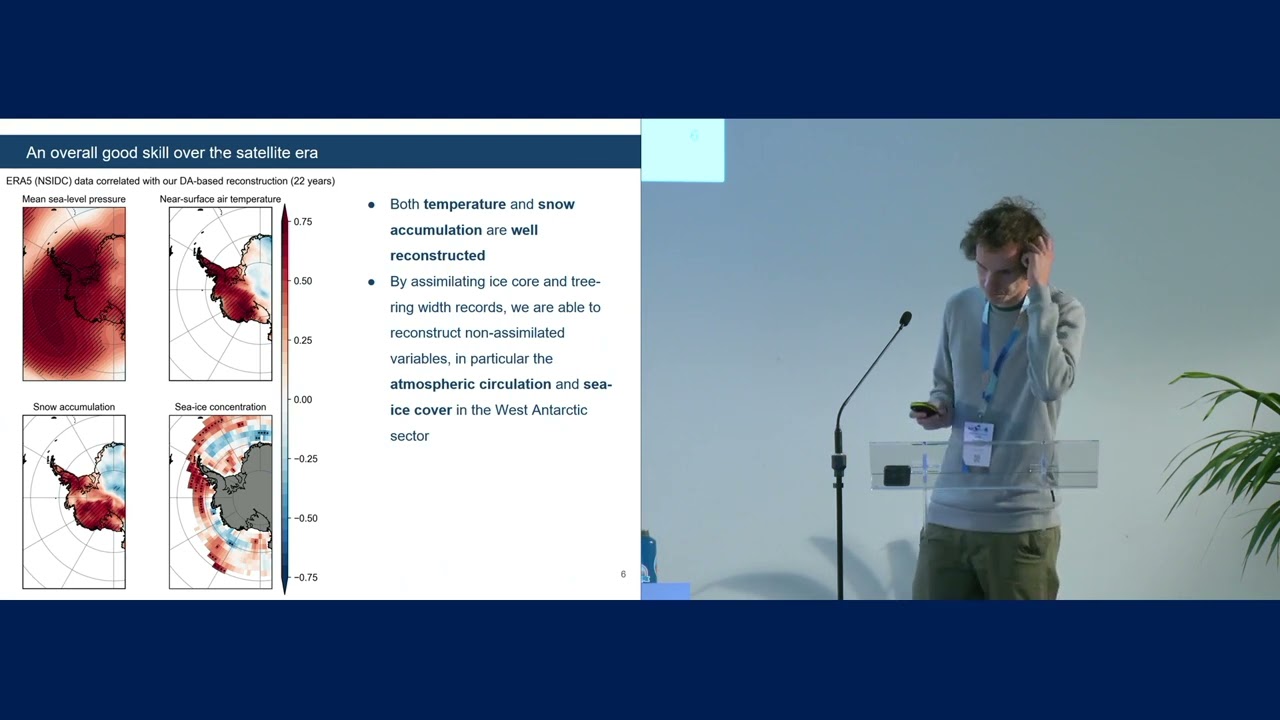
Task: Click the Sea-ice concentration map
Action: (220, 502)
